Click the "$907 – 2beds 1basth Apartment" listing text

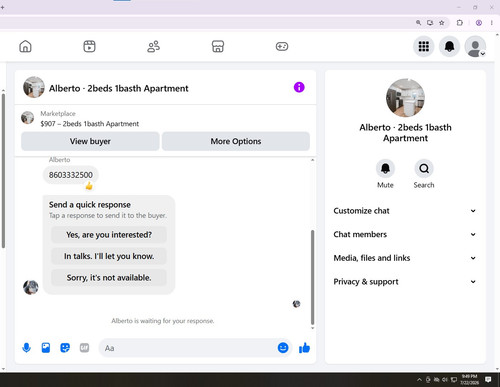pyautogui.click(x=90, y=124)
